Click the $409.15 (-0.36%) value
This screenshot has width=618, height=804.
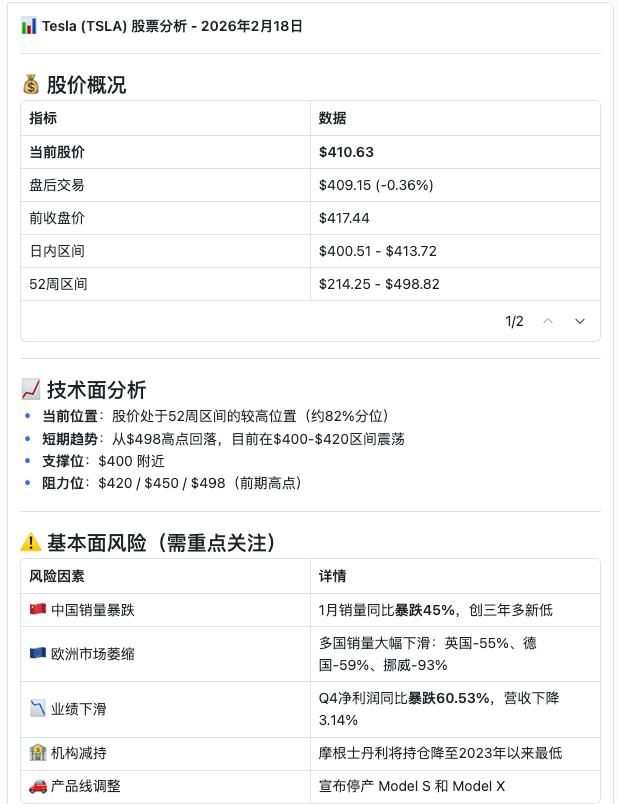pyautogui.click(x=376, y=185)
